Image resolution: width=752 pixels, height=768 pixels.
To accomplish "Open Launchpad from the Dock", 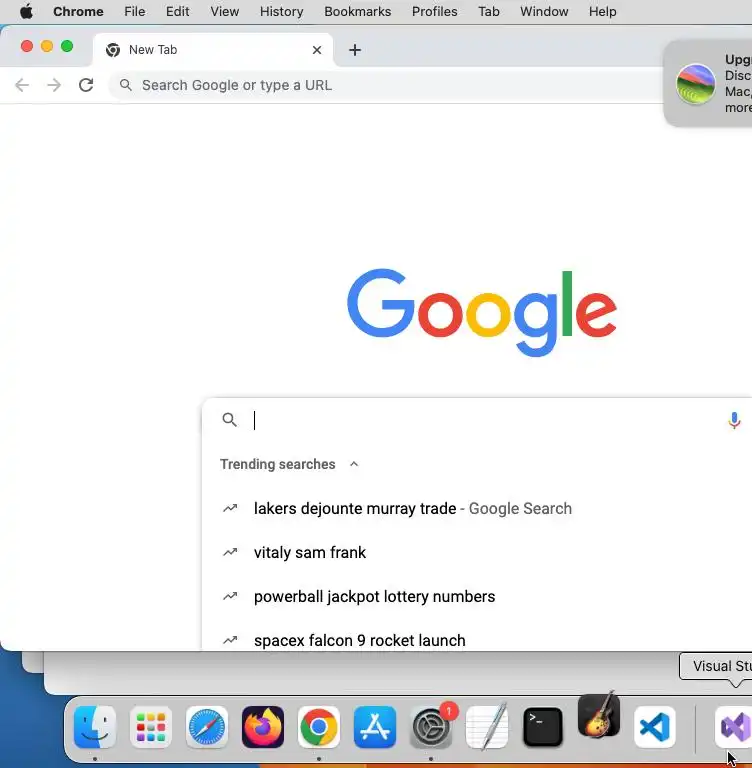I will pyautogui.click(x=151, y=727).
